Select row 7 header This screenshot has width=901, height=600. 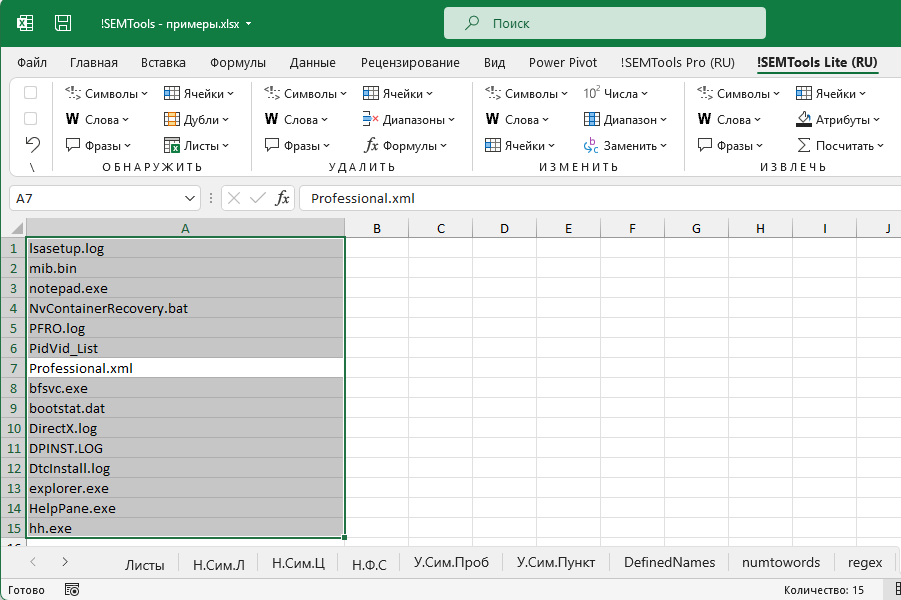click(13, 368)
